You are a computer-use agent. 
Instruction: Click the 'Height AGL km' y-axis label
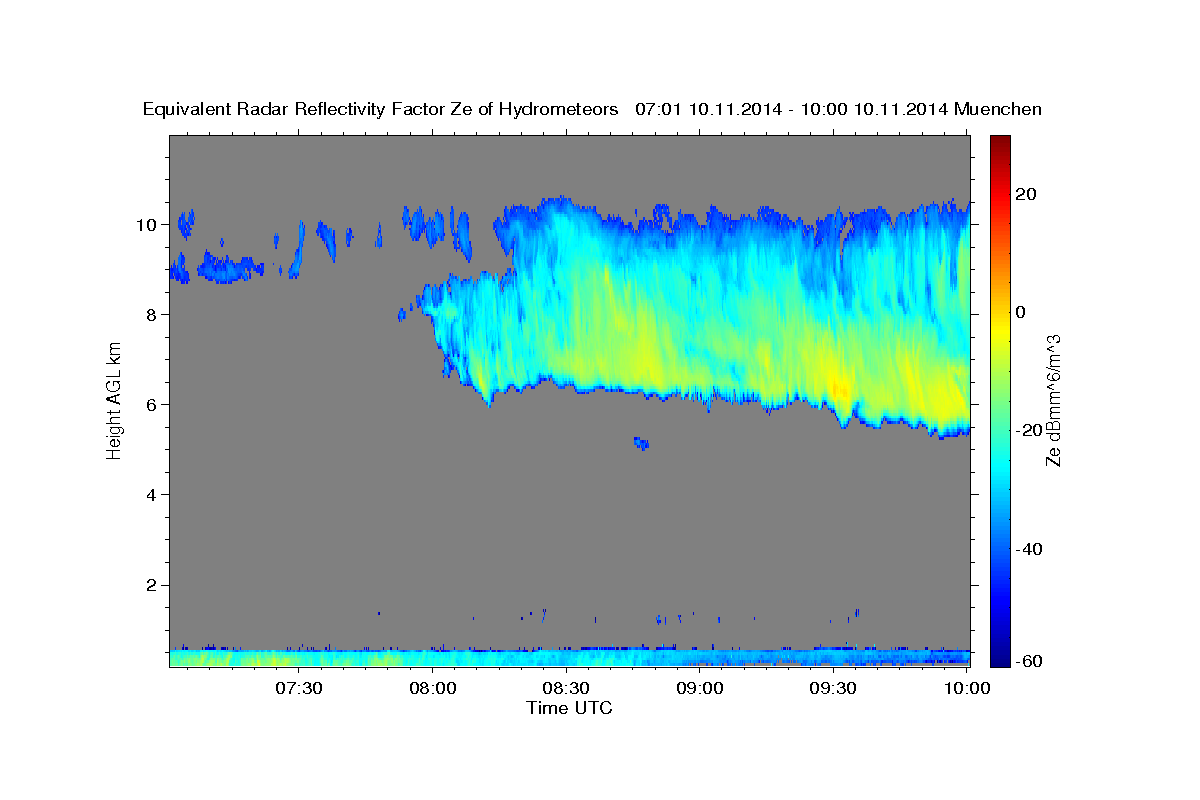point(115,401)
